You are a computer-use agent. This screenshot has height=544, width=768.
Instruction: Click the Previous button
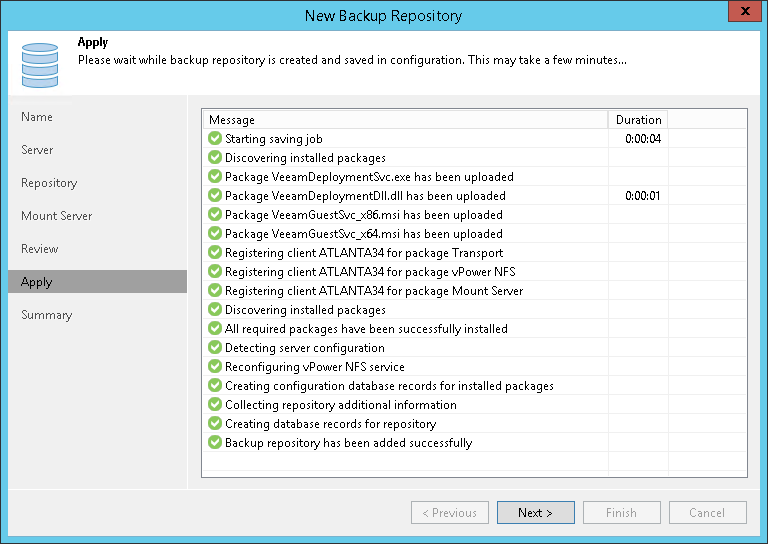point(450,512)
